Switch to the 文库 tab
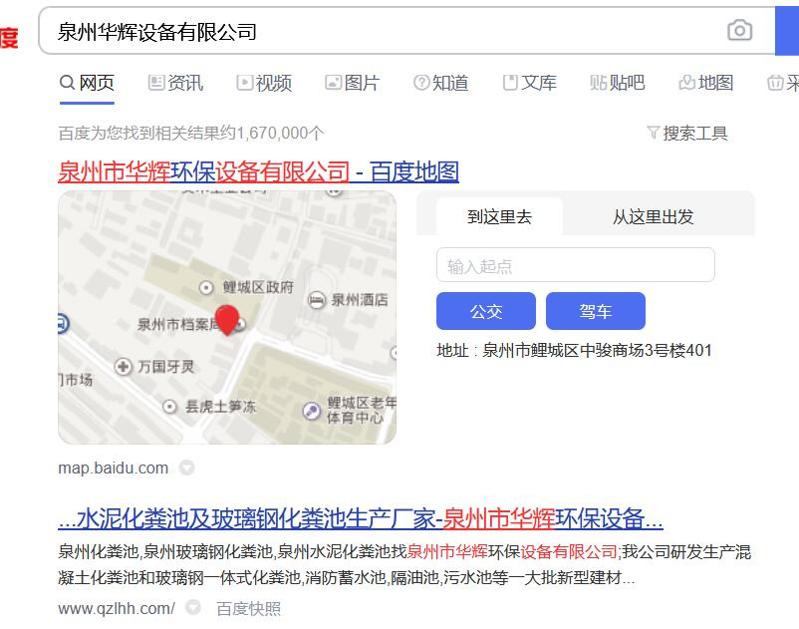Image resolution: width=799 pixels, height=629 pixels. (529, 83)
